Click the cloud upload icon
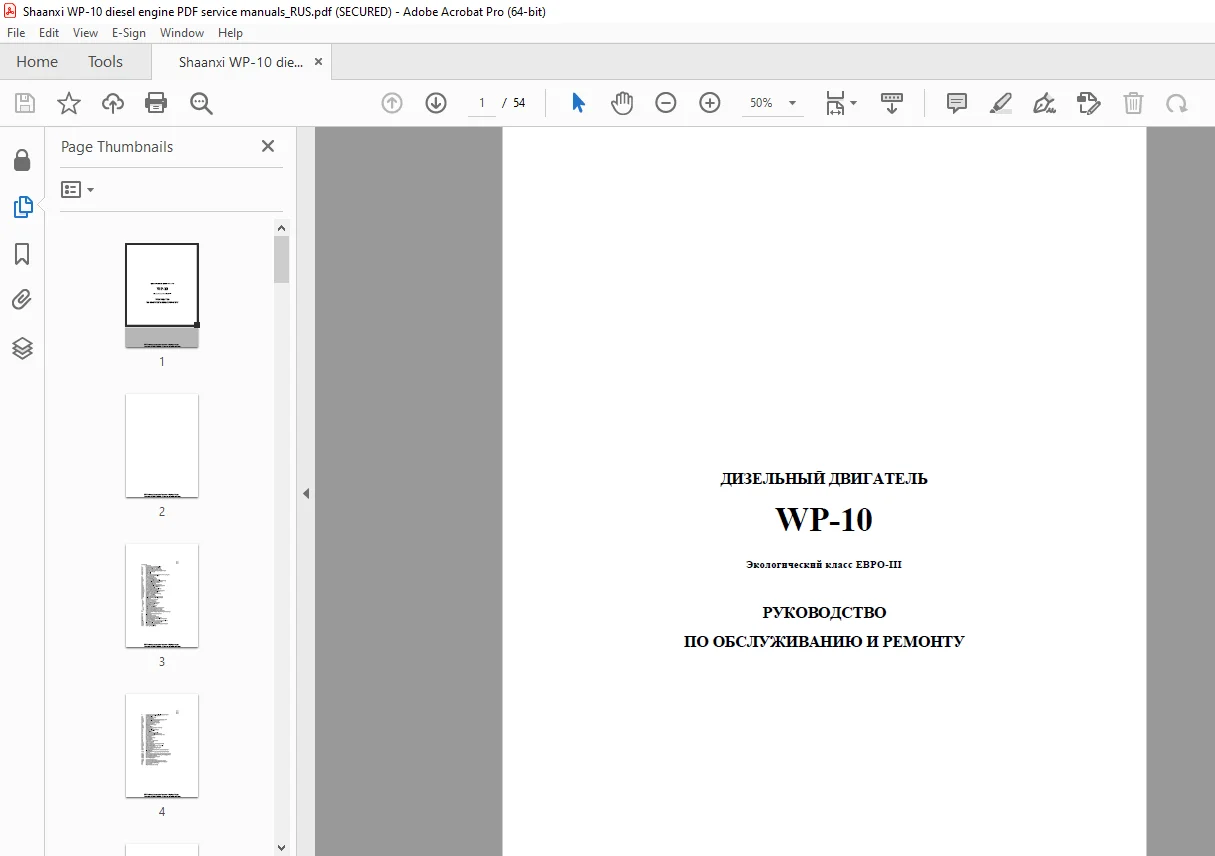This screenshot has height=856, width=1215. tap(113, 103)
